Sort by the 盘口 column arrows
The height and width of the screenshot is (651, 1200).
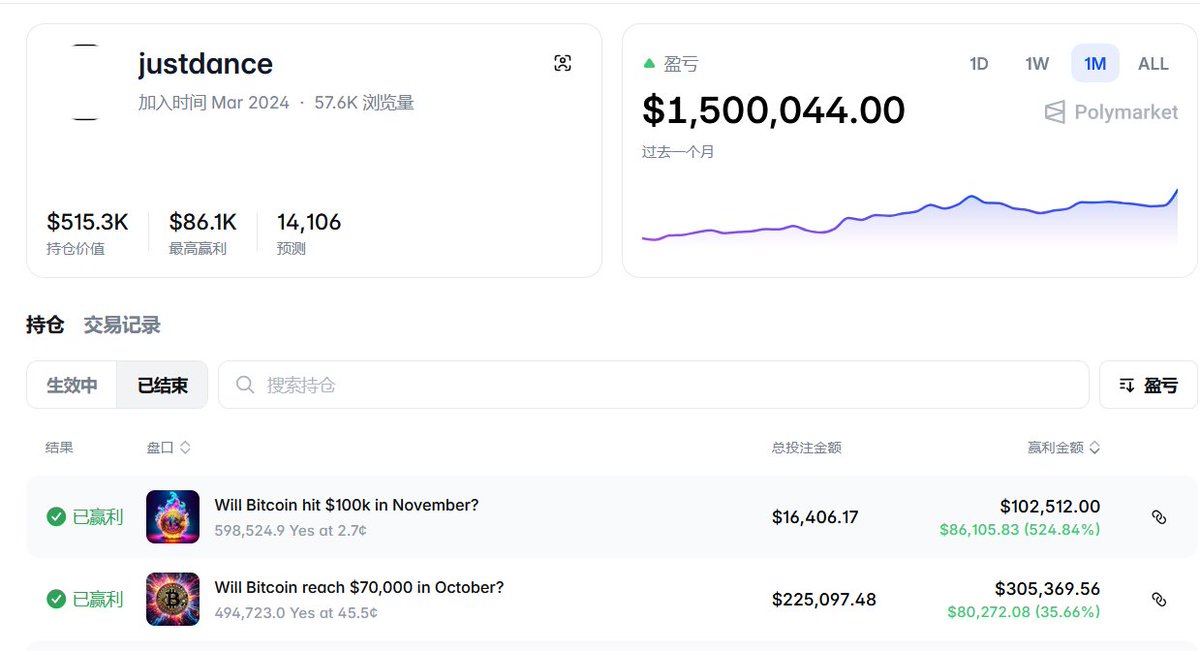(185, 448)
